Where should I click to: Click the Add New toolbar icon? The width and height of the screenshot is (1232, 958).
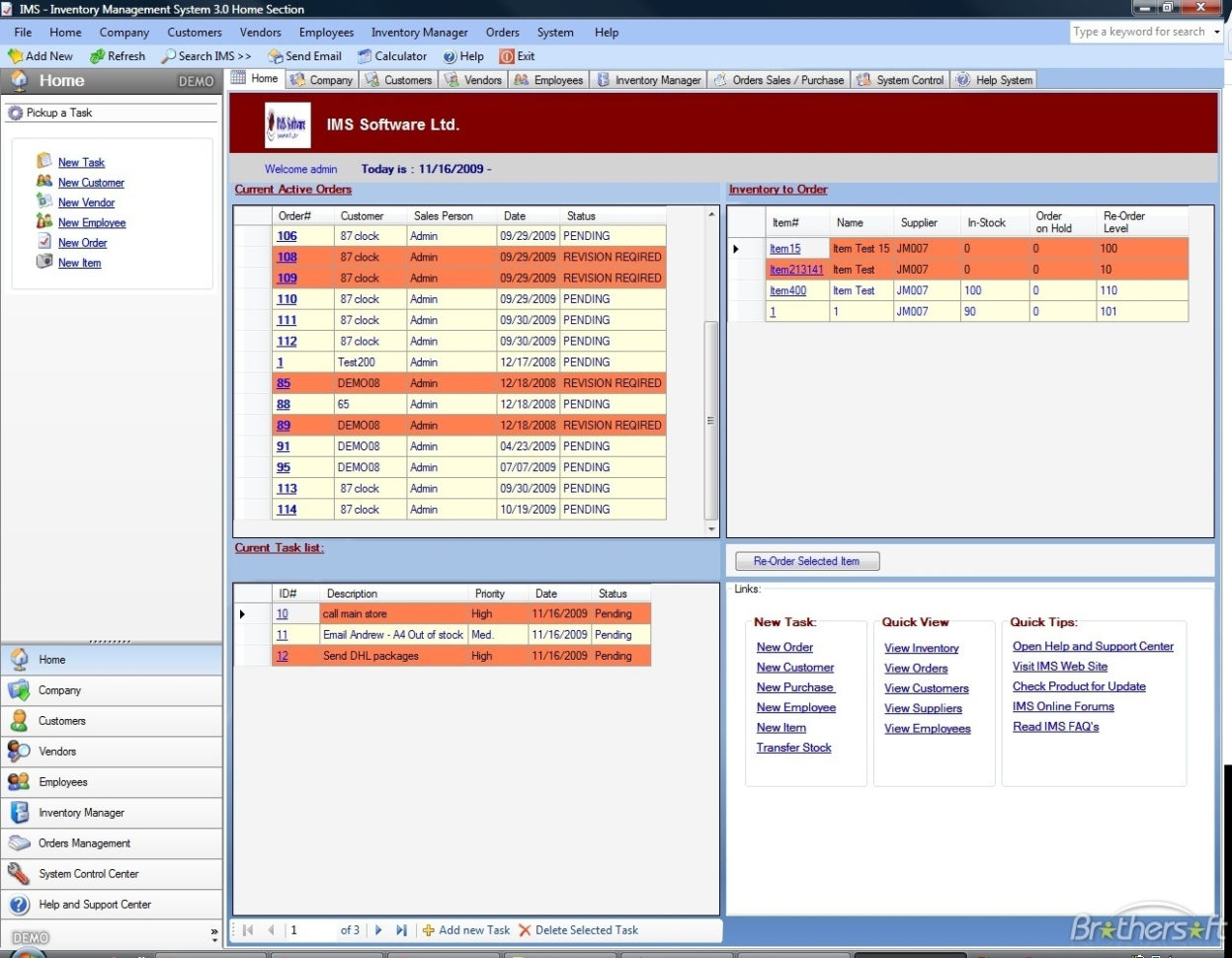(41, 56)
